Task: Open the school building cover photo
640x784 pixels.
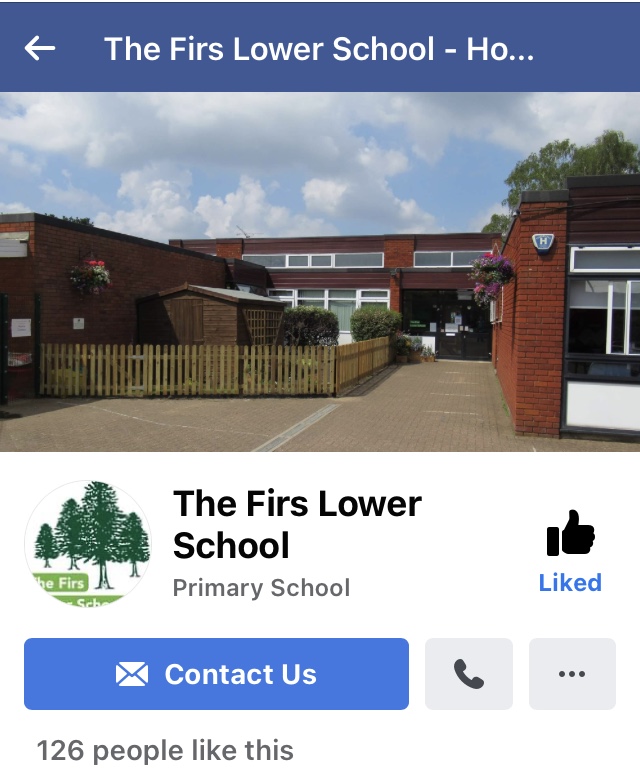Action: click(x=320, y=272)
